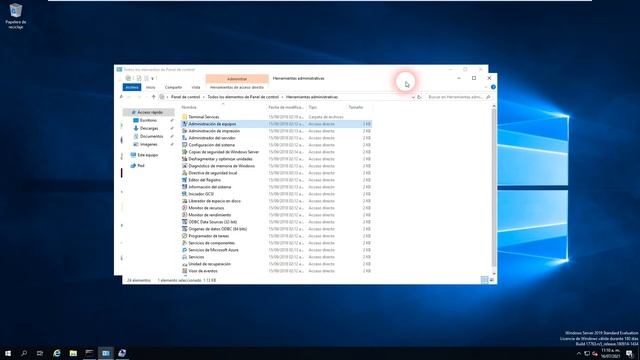The height and width of the screenshot is (360, 640).
Task: Click the Liberador de espacio en disco icon
Action: tap(184, 201)
